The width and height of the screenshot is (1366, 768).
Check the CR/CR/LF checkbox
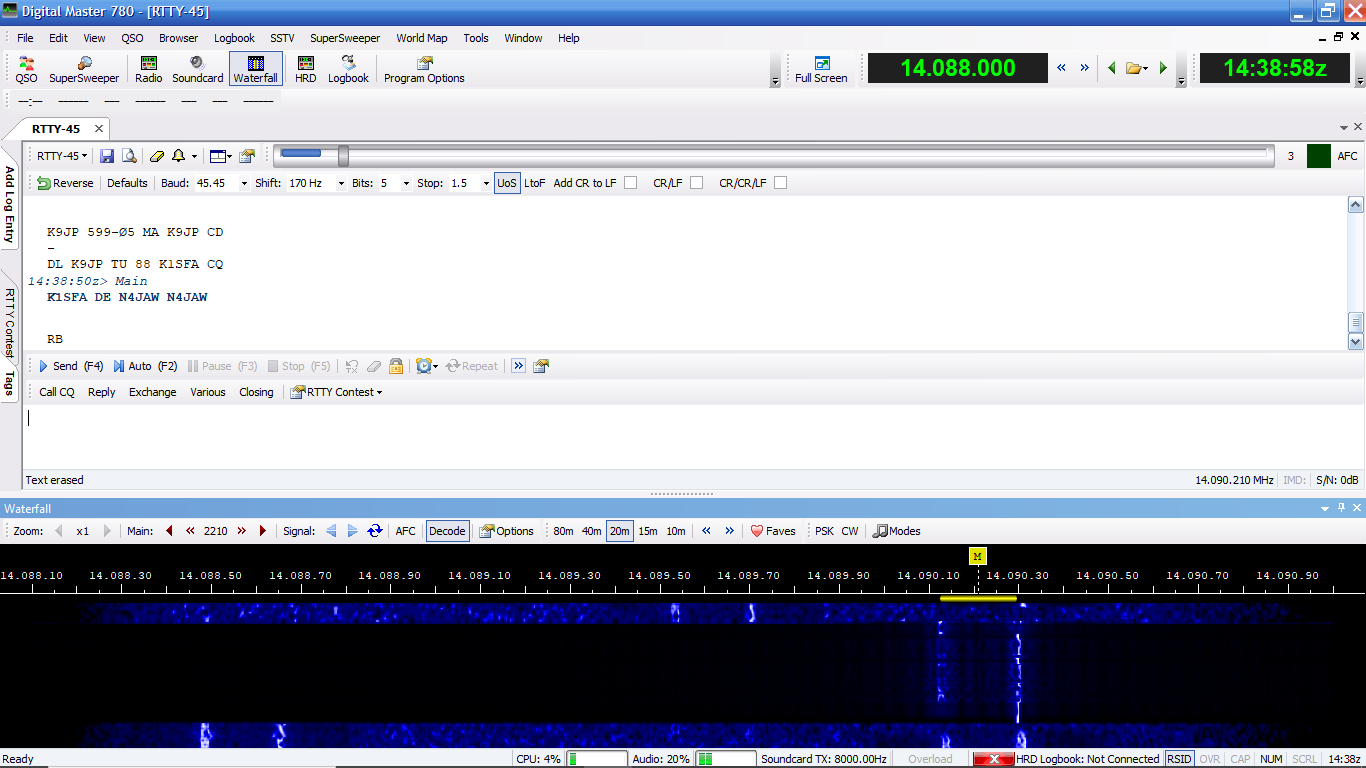coord(780,183)
